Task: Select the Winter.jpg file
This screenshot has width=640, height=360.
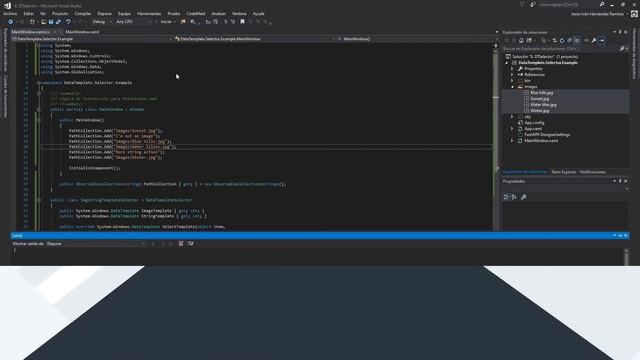Action: 539,111
